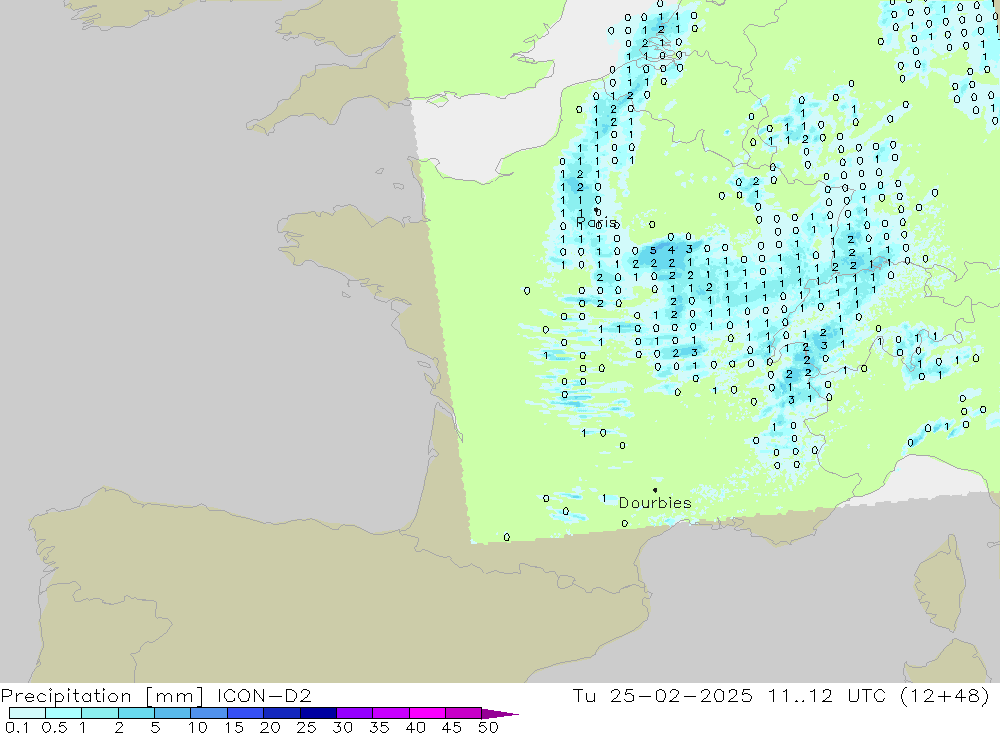This screenshot has height=733, width=1000.
Task: Pick the 35–40 mm legend swatch
Action: coord(391,713)
